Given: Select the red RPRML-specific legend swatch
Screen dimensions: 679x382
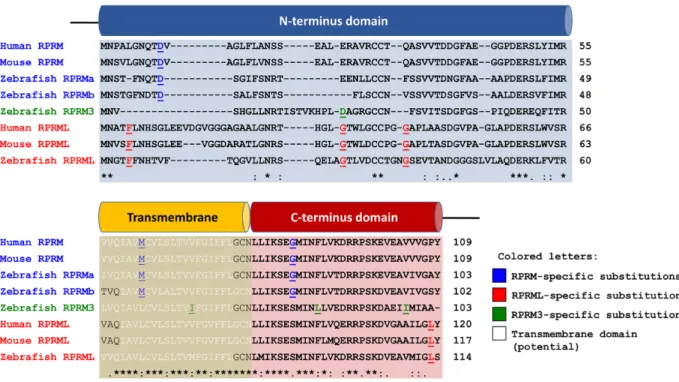Looking at the screenshot, I should (499, 295).
